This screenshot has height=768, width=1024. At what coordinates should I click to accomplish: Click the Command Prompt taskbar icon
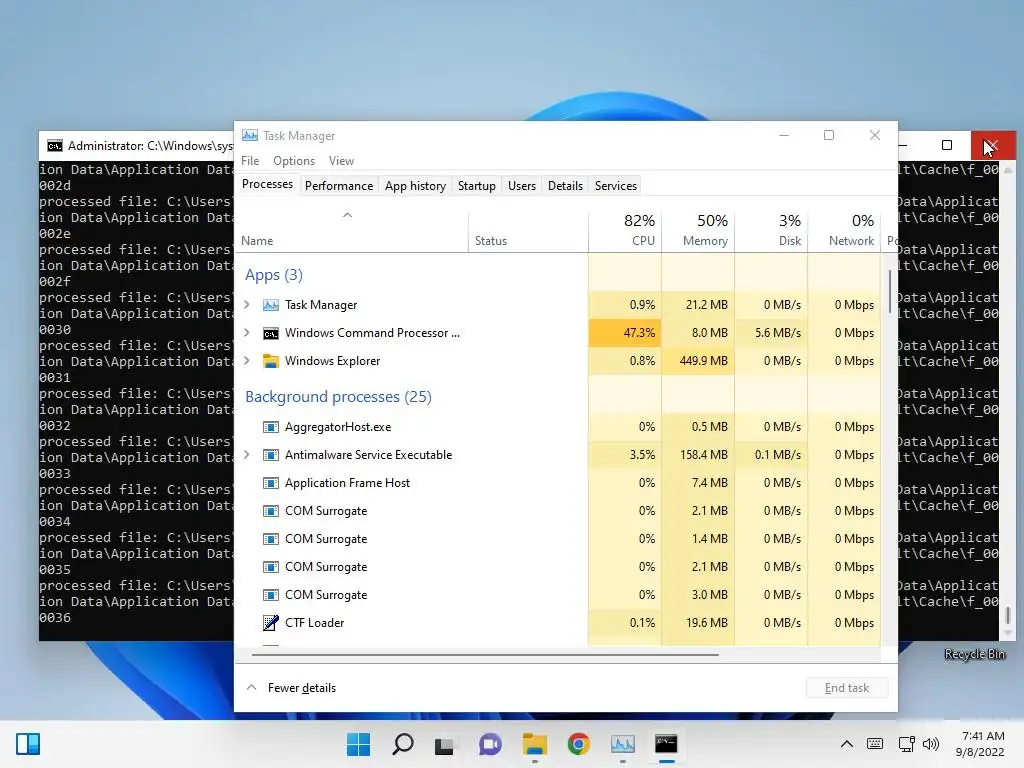point(666,744)
